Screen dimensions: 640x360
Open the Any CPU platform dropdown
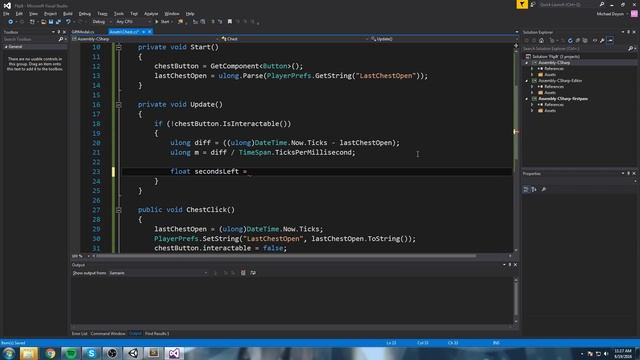click(133, 22)
